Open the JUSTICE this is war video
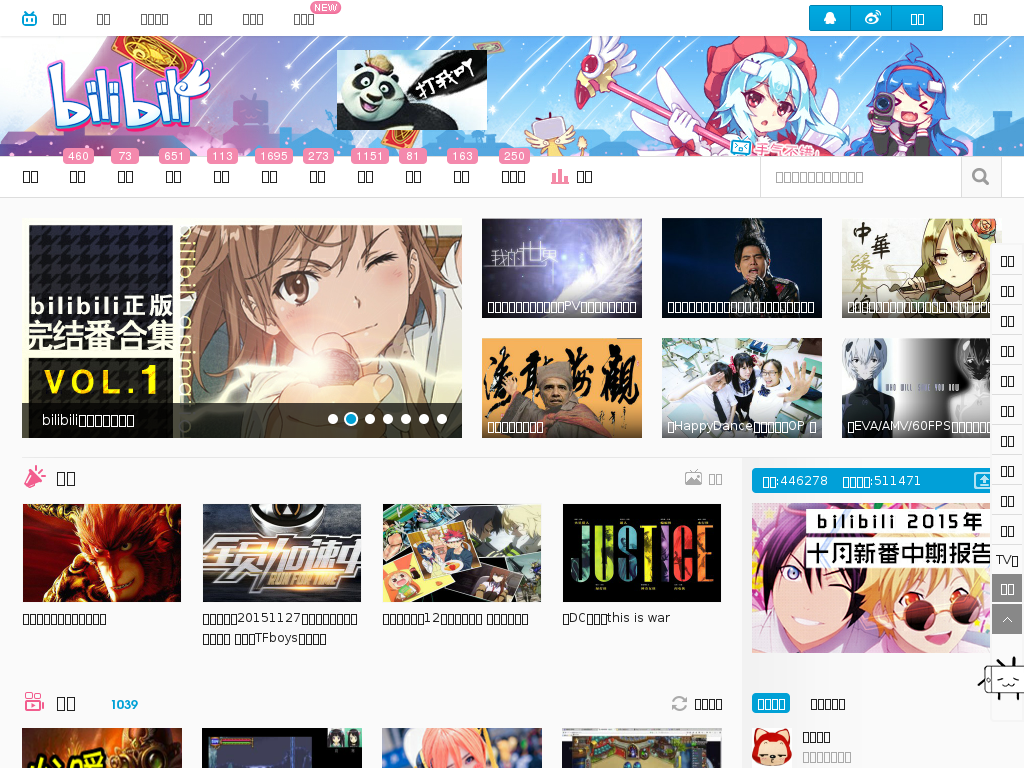Viewport: 1024px width, 768px height. tap(642, 552)
